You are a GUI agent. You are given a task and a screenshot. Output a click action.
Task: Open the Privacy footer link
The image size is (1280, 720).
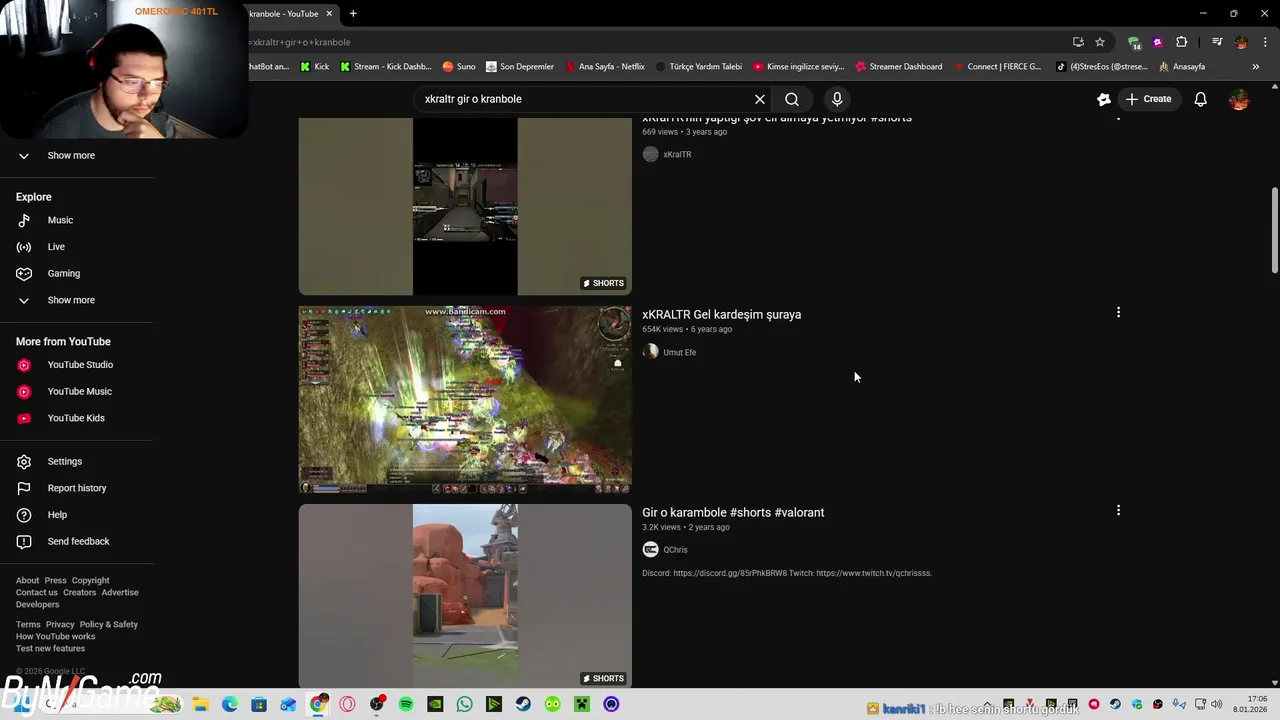[x=60, y=624]
